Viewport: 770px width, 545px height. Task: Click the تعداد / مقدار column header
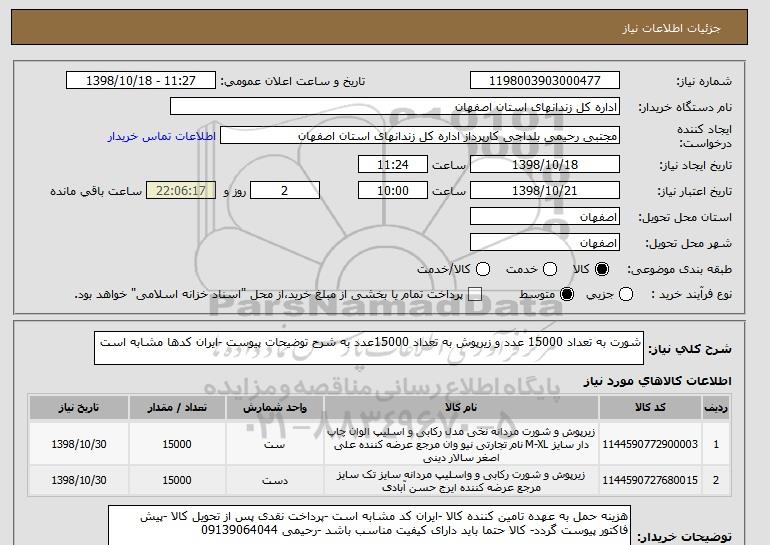[177, 408]
